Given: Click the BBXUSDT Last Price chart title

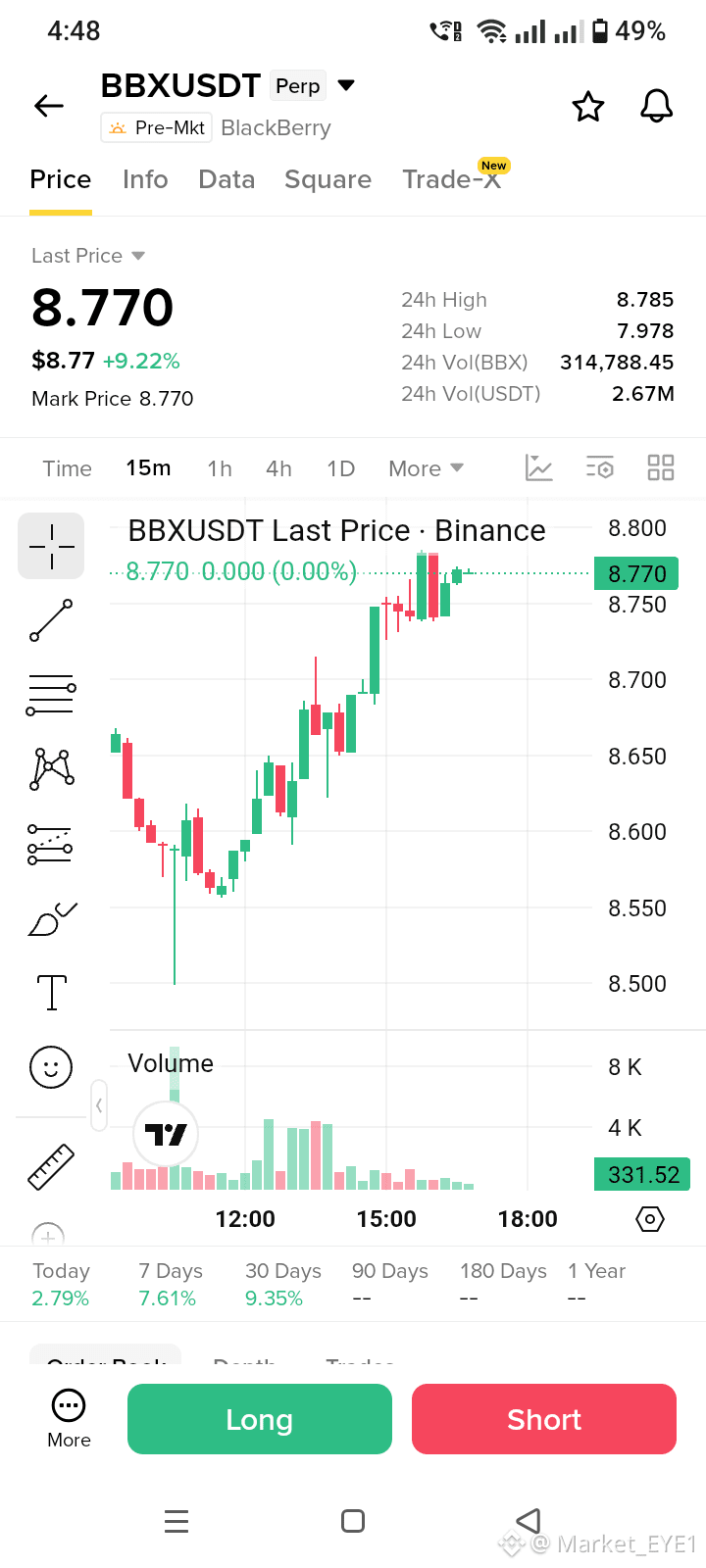Looking at the screenshot, I should click(336, 530).
